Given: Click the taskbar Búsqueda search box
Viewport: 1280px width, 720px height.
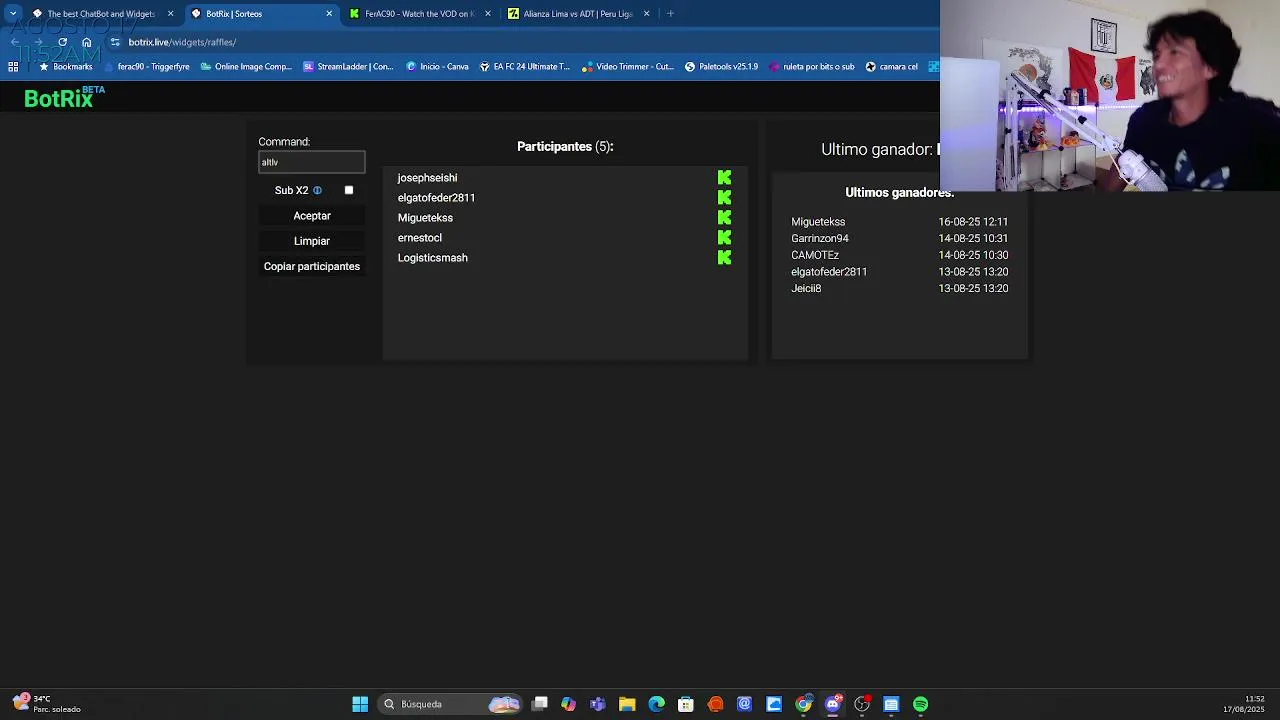Looking at the screenshot, I should click(x=452, y=704).
